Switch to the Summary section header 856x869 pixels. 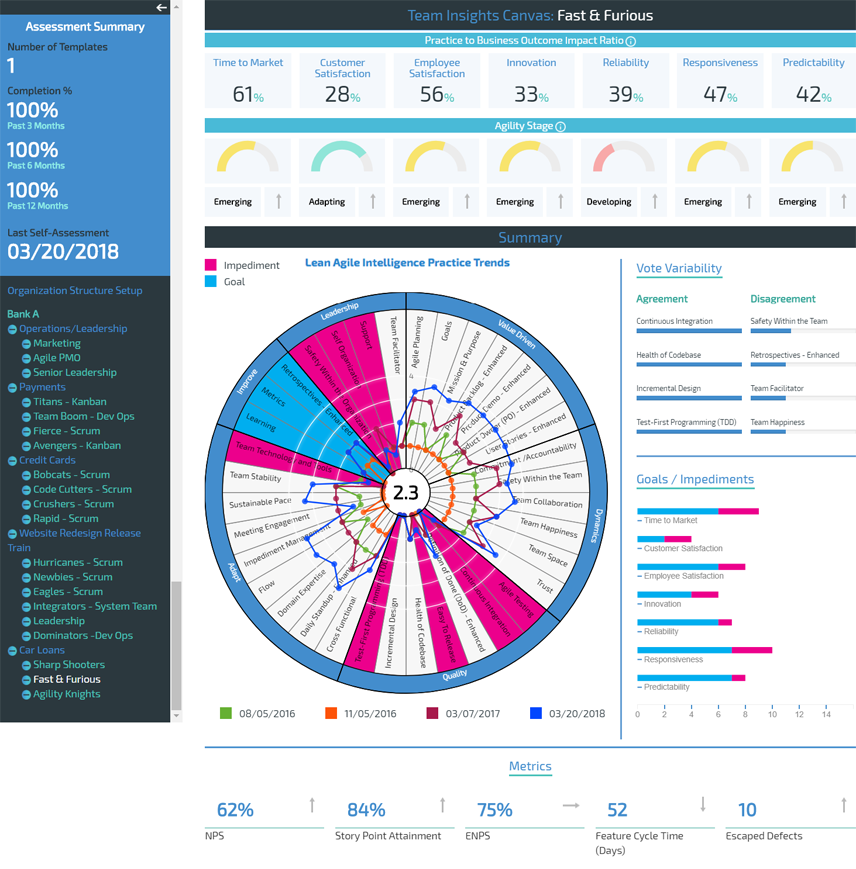(x=530, y=237)
